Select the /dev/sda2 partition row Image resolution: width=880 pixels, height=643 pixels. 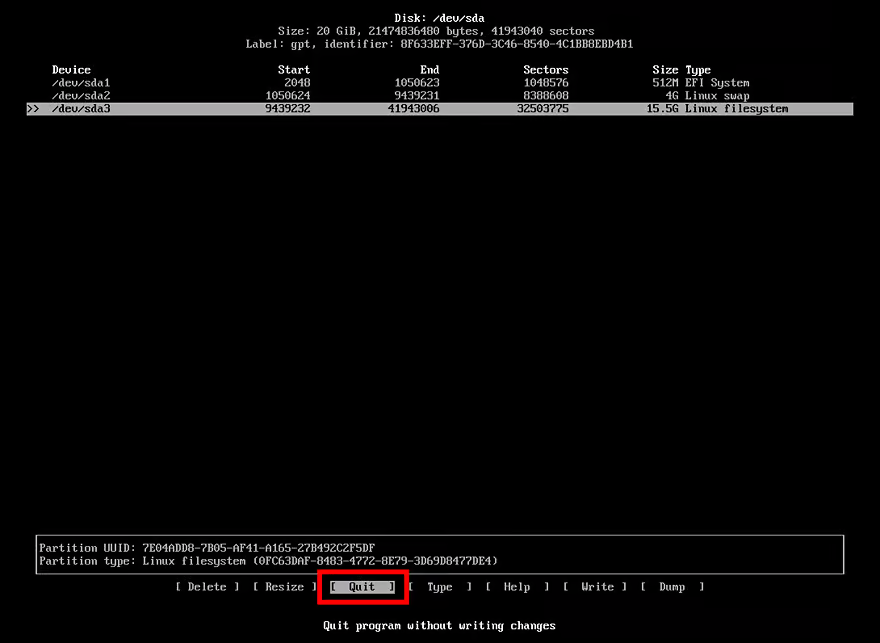pyautogui.click(x=80, y=96)
